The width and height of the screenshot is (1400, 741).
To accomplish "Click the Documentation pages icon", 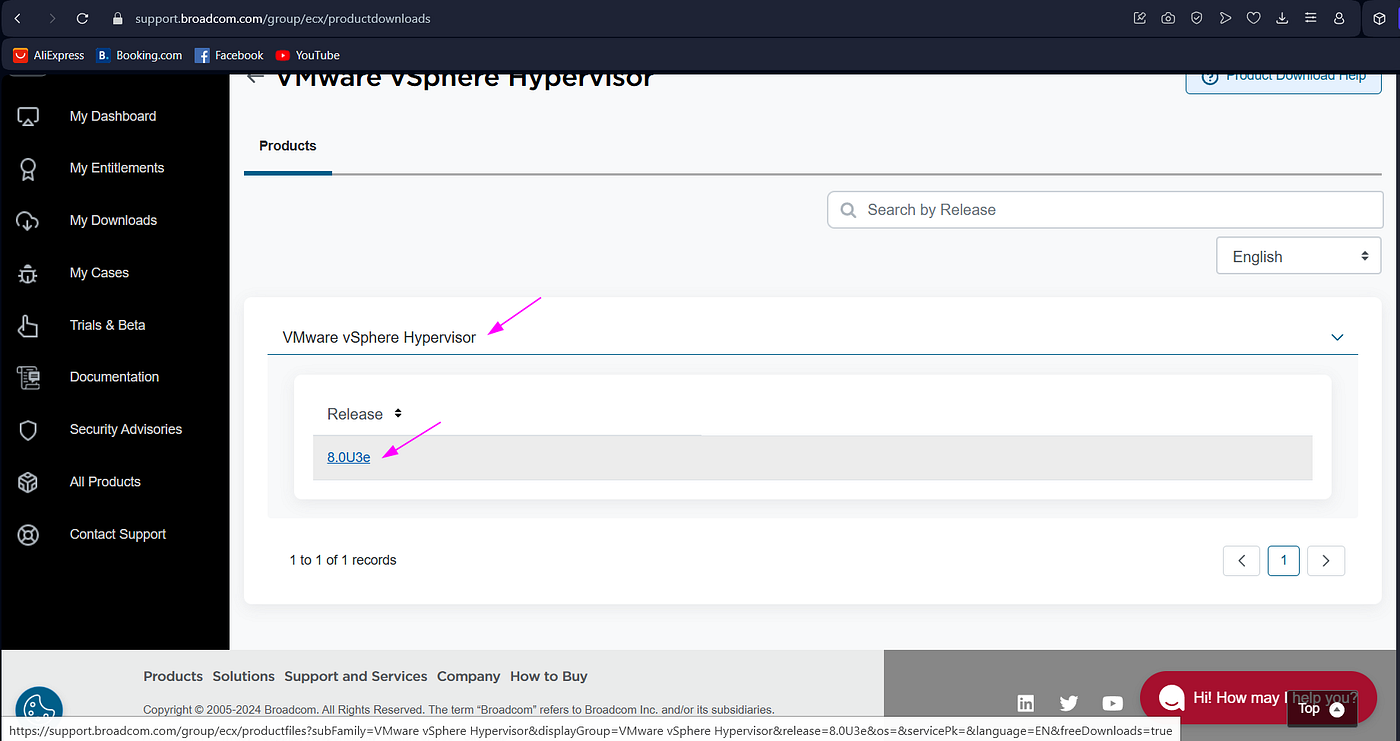I will [x=28, y=378].
